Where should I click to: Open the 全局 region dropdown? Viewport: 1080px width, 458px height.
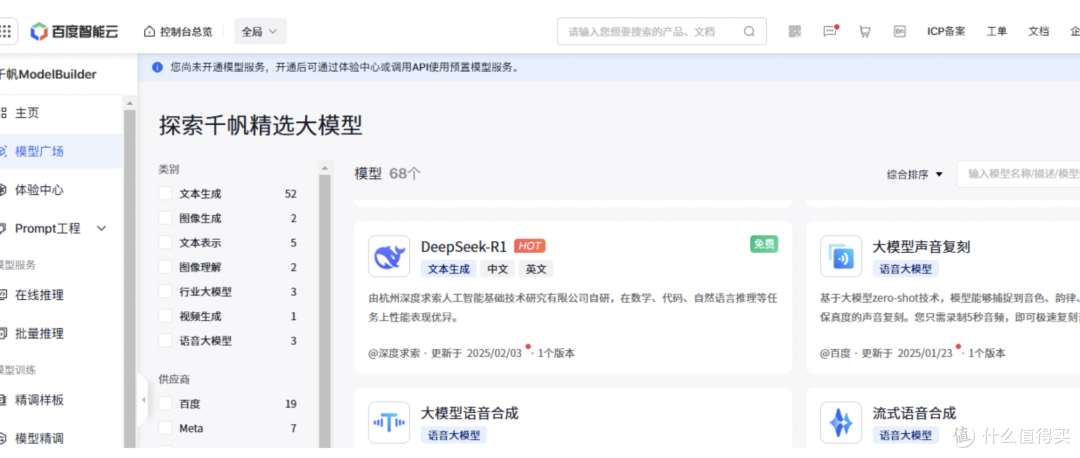[260, 32]
